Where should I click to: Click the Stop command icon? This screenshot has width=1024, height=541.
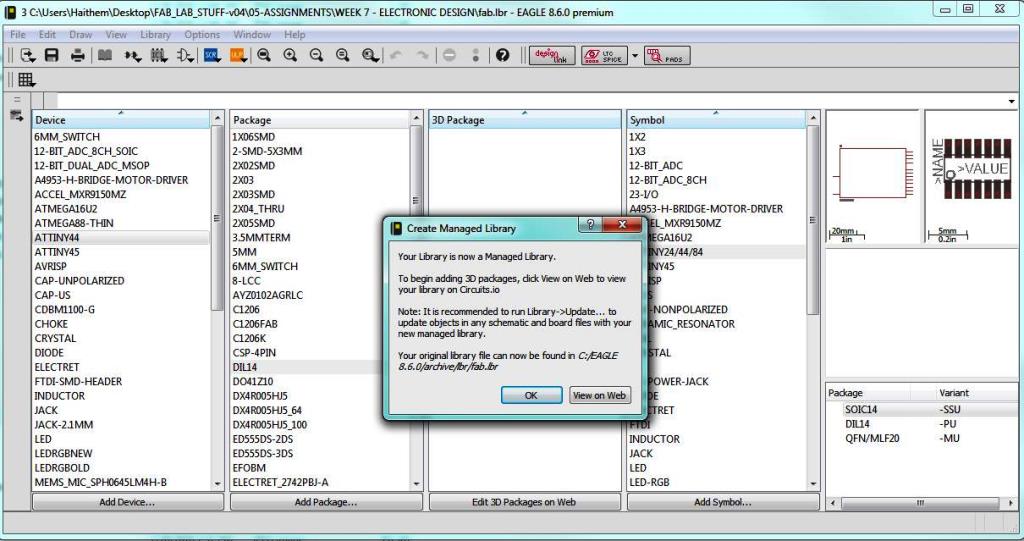coord(449,56)
